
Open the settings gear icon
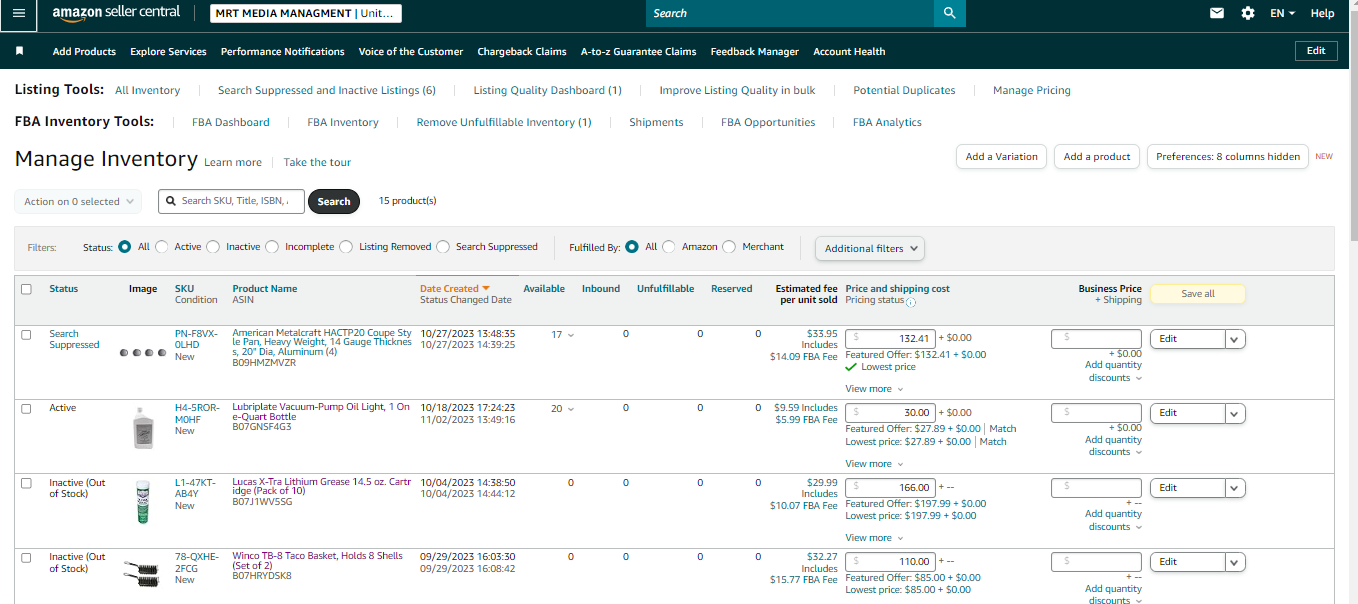[1247, 13]
